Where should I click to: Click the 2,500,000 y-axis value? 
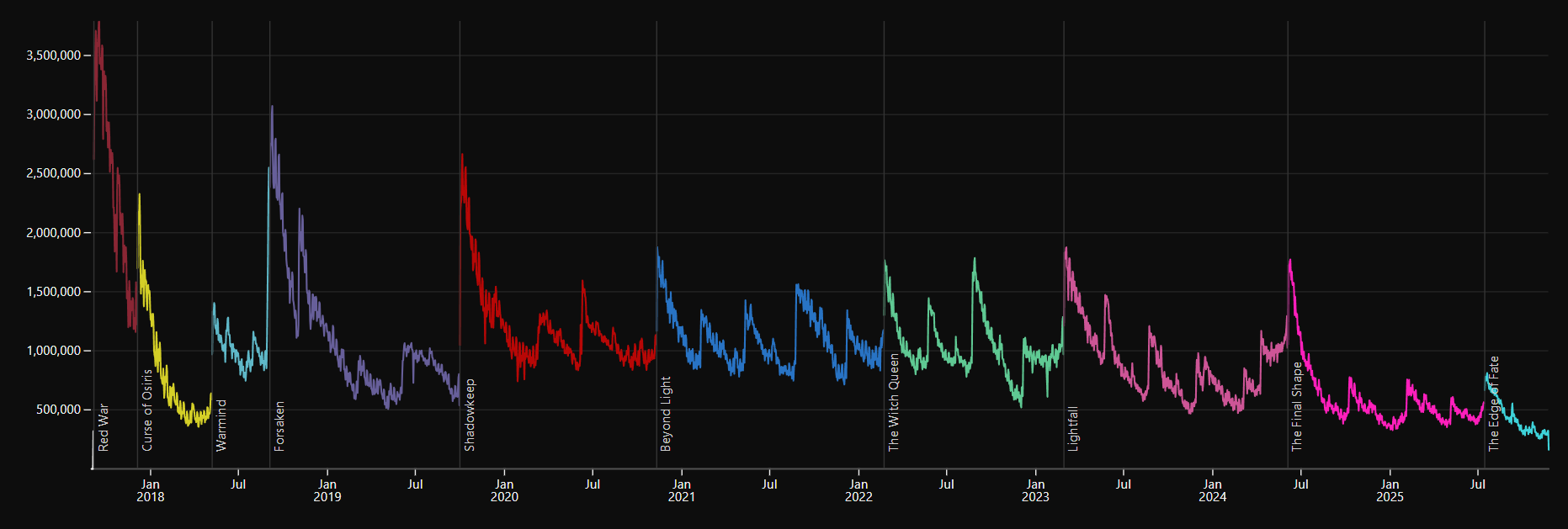[x=54, y=173]
